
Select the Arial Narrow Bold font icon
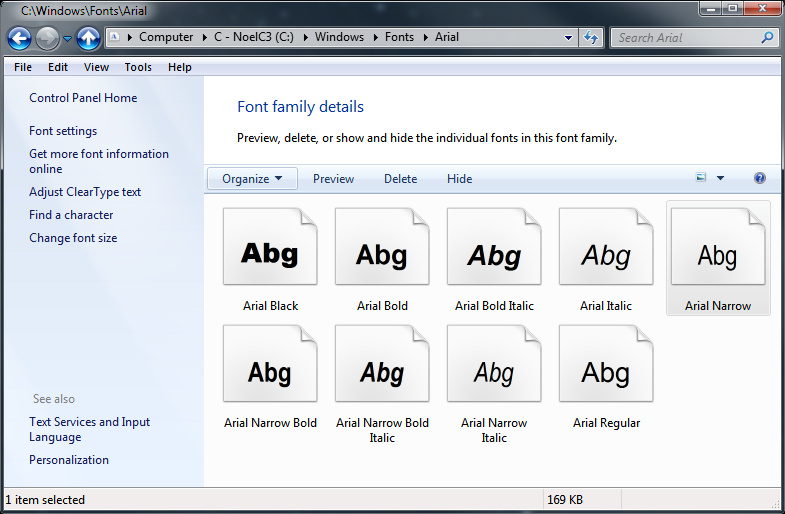click(270, 363)
